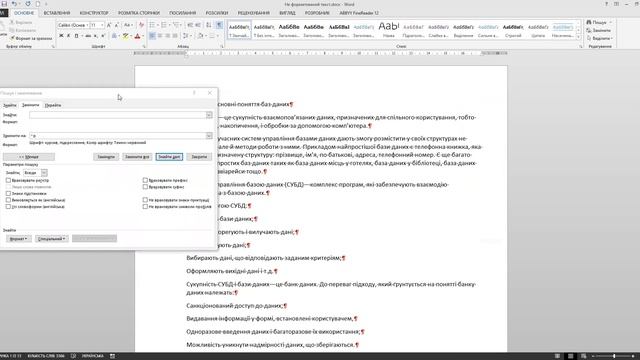Enable Враховувати префікс checkbox

[145, 180]
